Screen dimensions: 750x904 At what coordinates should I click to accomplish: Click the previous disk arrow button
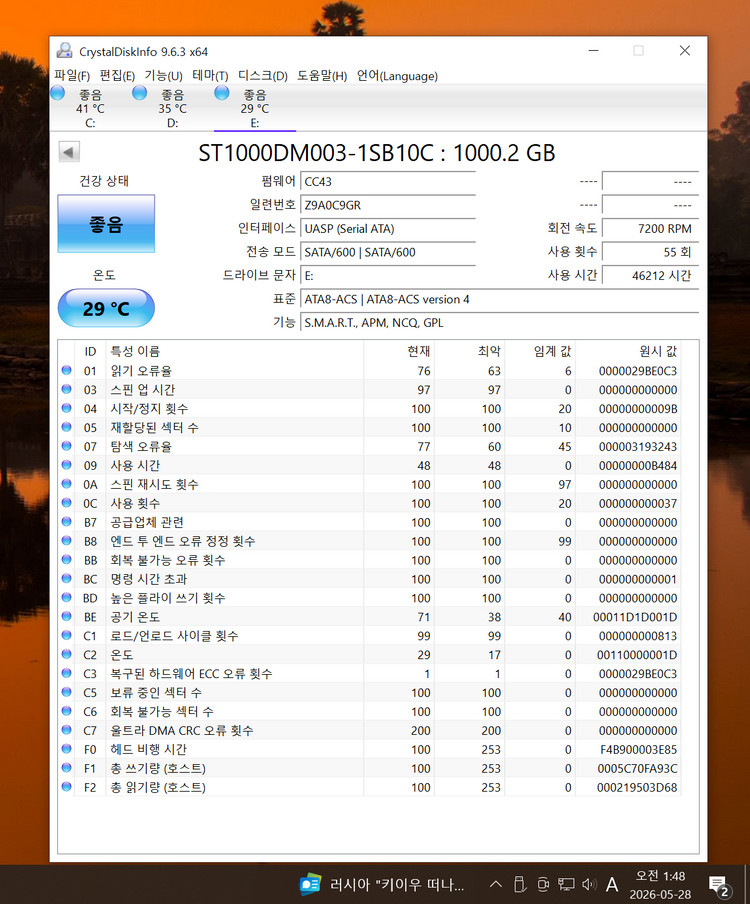click(x=69, y=153)
